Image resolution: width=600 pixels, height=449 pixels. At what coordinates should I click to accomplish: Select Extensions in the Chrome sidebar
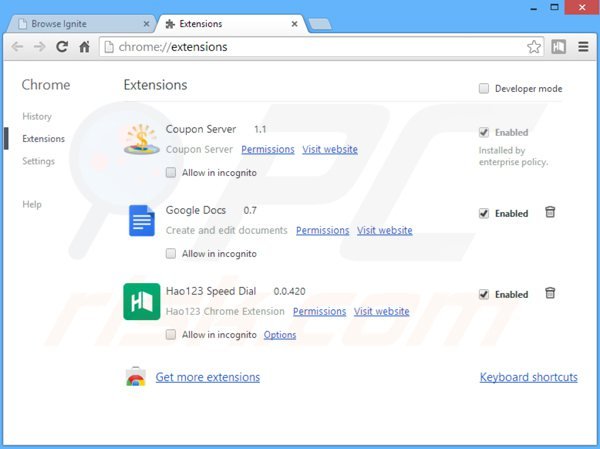[x=43, y=139]
